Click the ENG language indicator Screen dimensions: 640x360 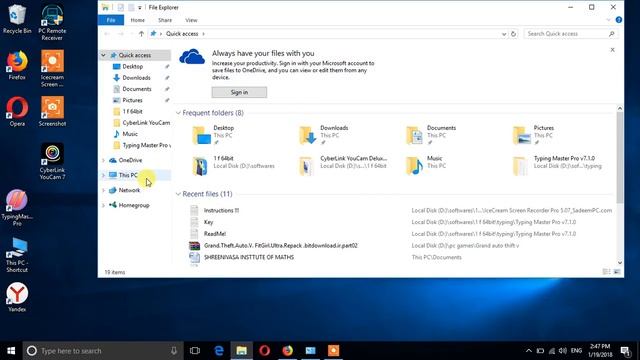(576, 351)
